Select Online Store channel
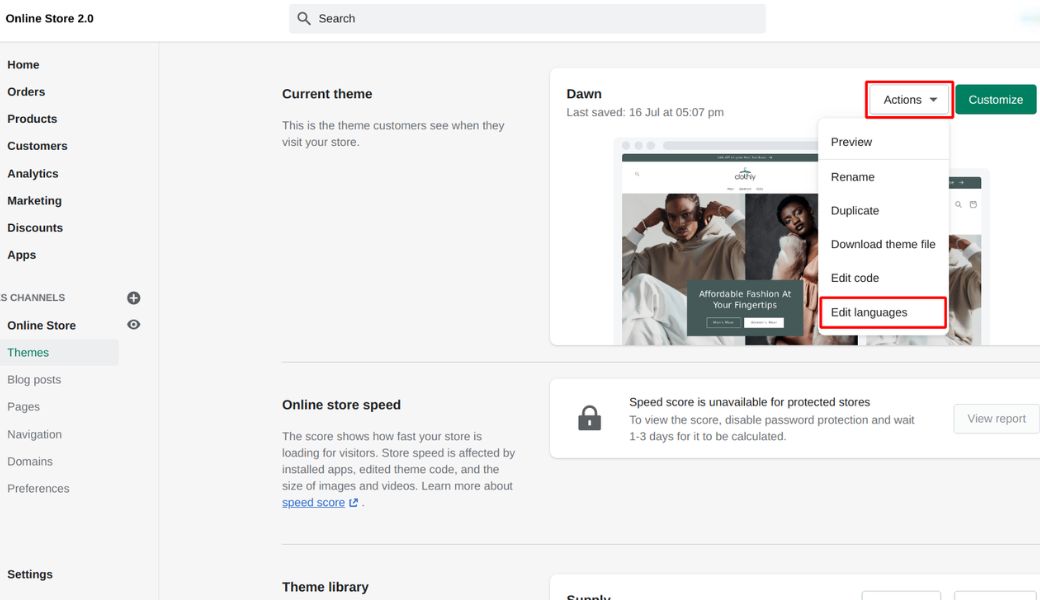The width and height of the screenshot is (1040, 600). tap(41, 326)
